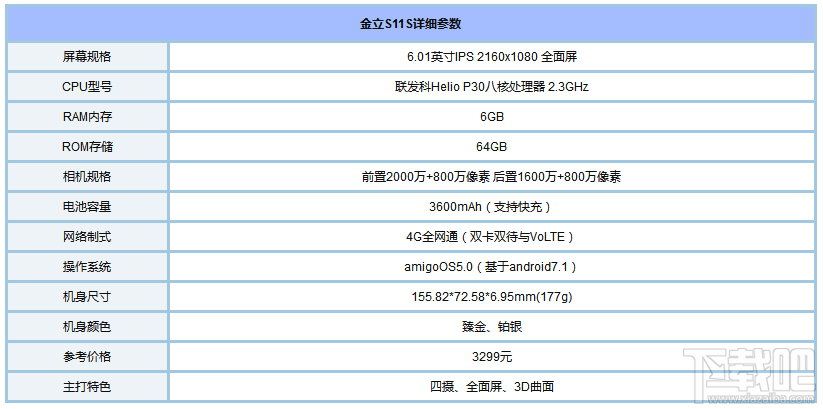Click the 3299元 price value
The image size is (823, 409).
492,357
